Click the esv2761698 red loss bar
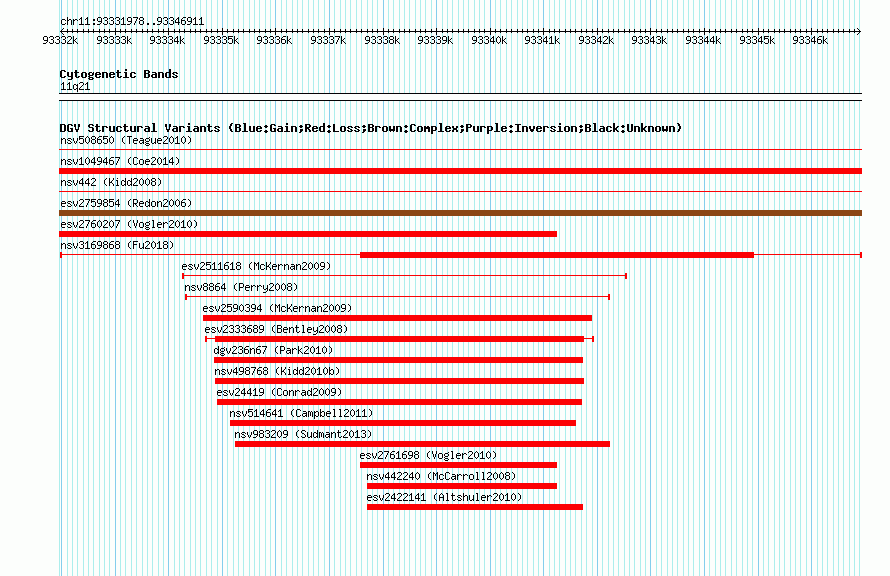This screenshot has width=890, height=576. [x=459, y=465]
